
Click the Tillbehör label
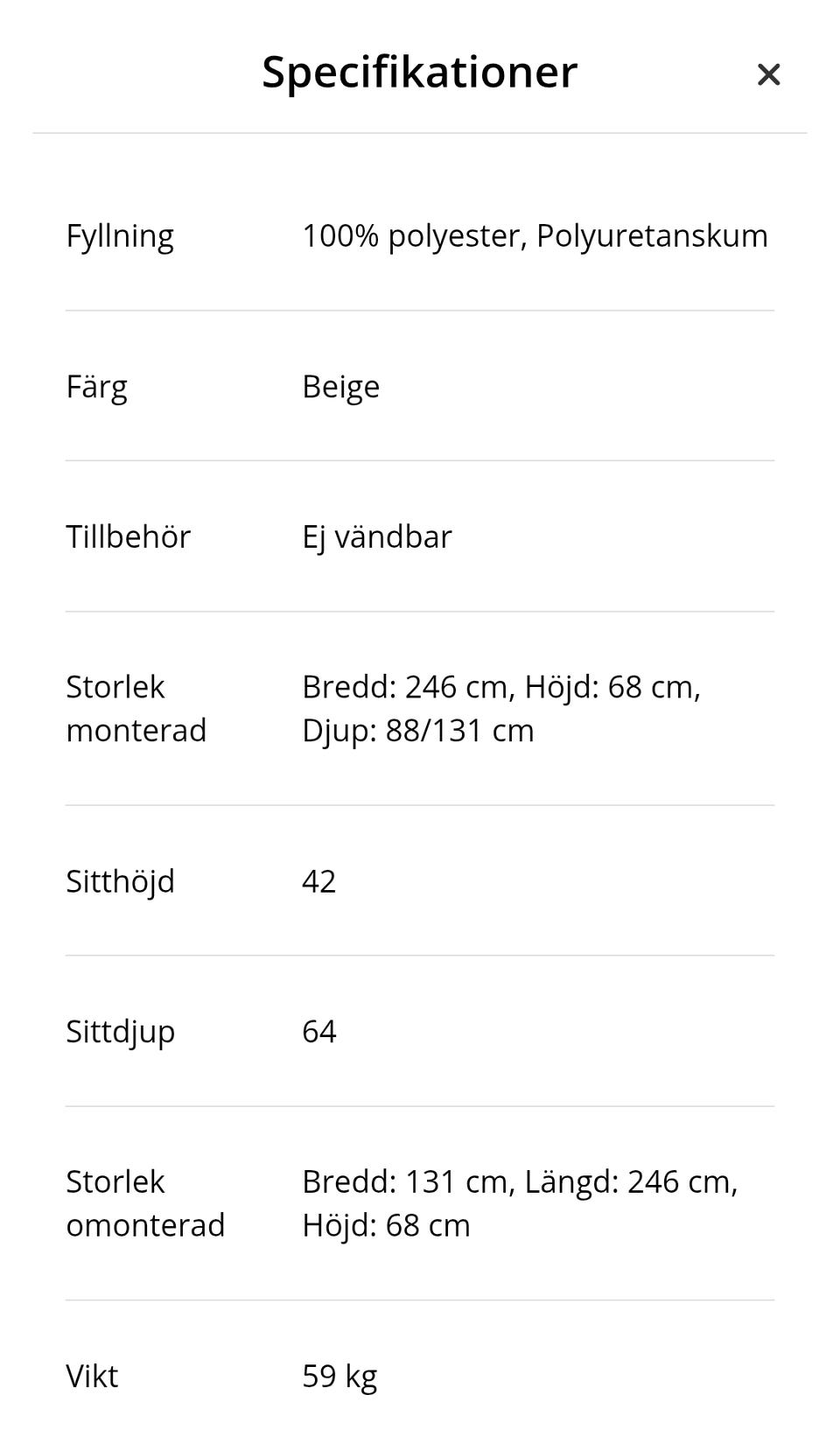128,537
